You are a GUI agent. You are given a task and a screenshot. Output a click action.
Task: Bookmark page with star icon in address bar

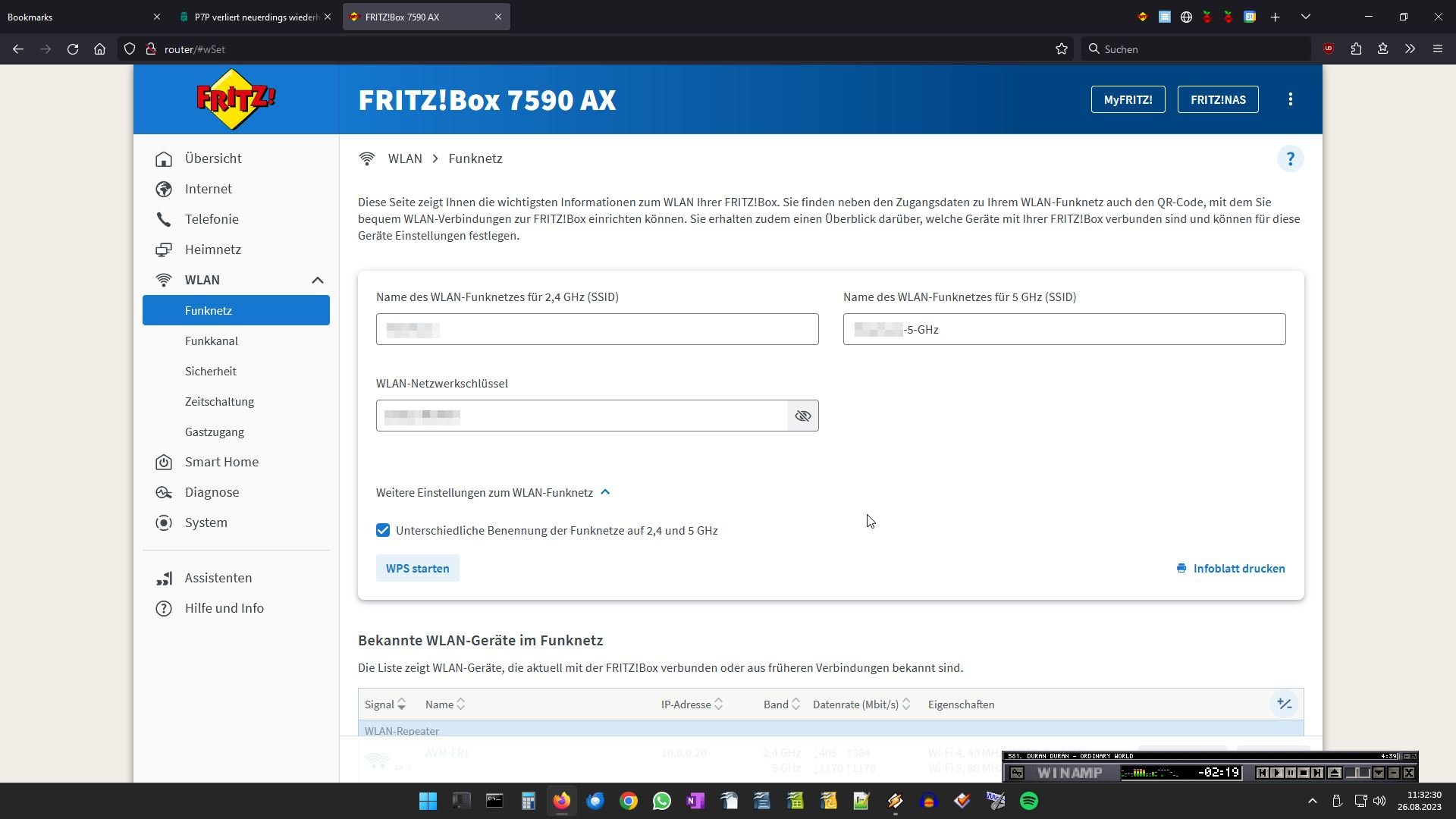pyautogui.click(x=1061, y=49)
